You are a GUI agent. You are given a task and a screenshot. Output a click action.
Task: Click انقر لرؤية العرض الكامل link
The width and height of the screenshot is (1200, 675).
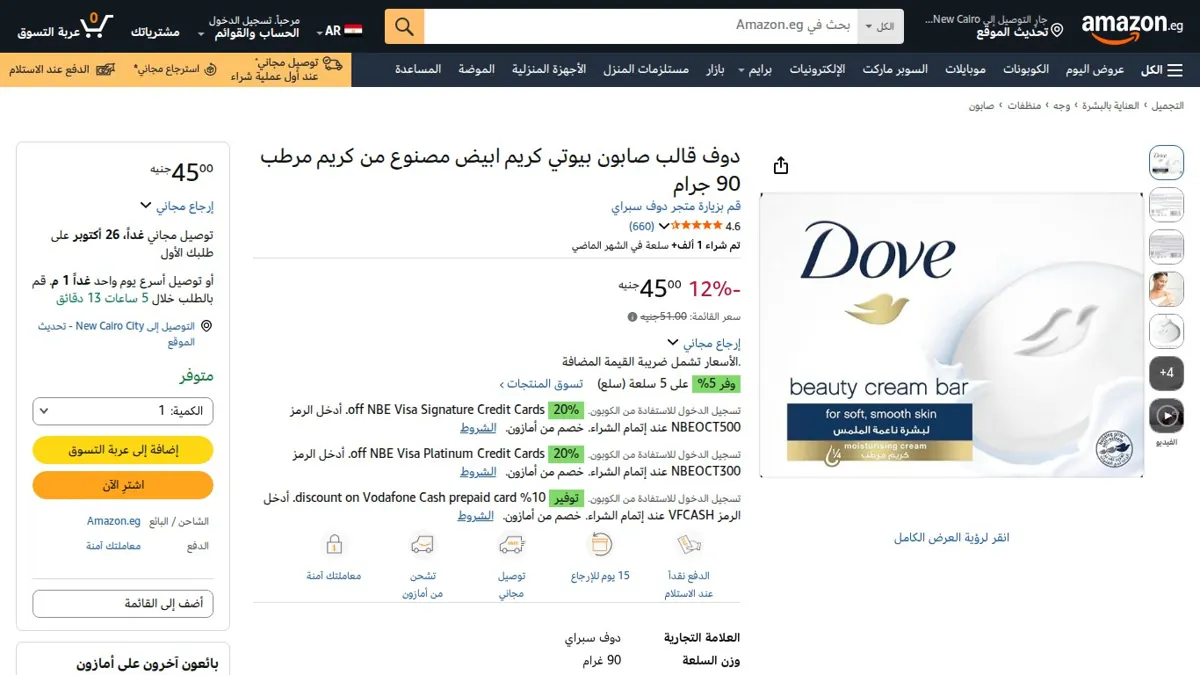coord(951,538)
